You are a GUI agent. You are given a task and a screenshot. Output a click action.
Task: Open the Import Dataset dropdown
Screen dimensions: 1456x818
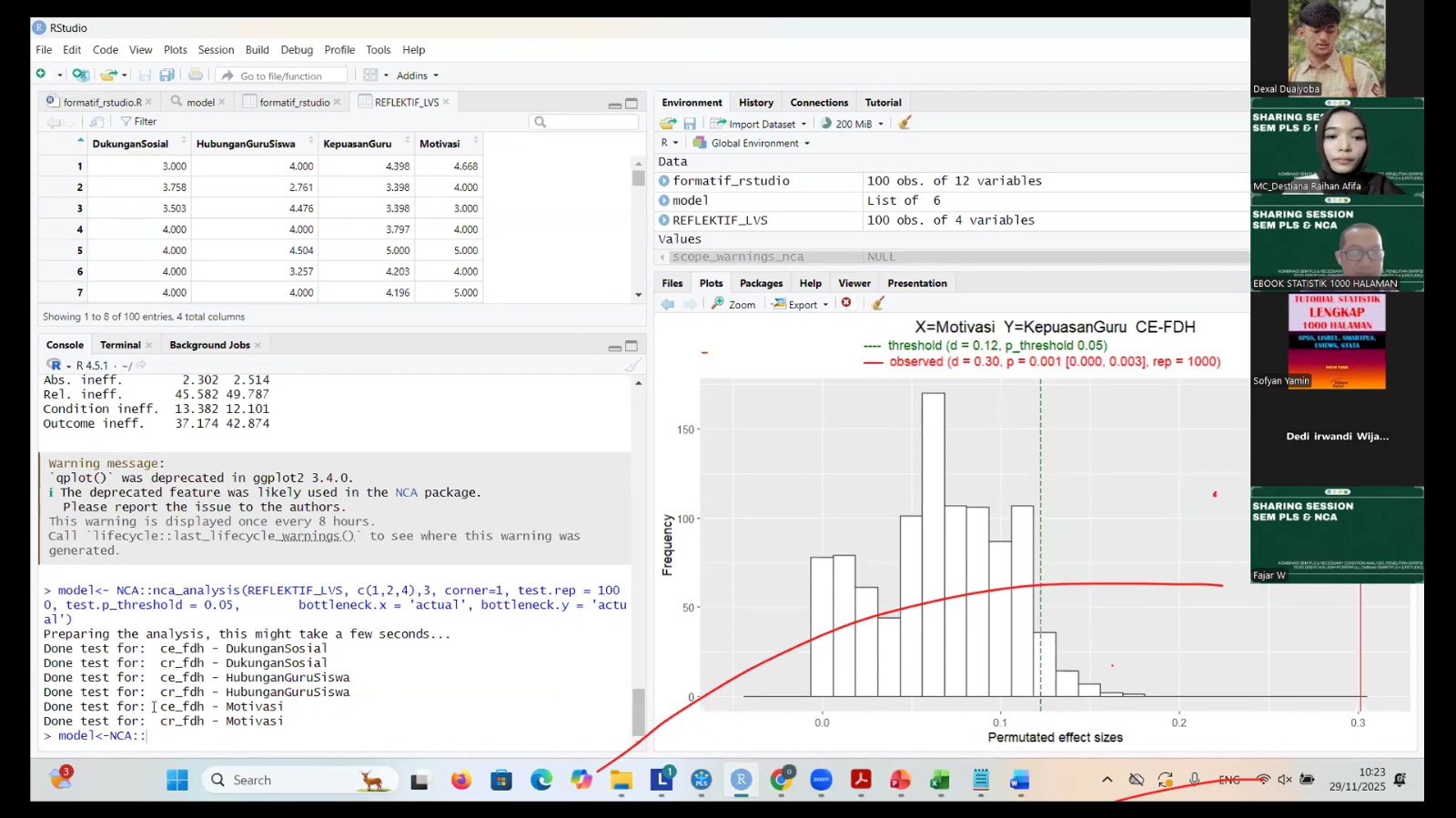coord(759,124)
